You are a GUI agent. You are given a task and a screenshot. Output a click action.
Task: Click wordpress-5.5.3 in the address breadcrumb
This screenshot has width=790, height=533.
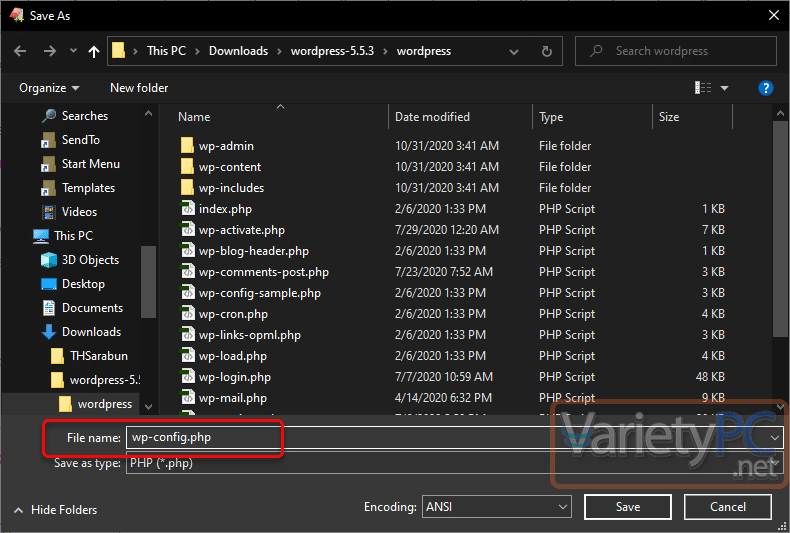pos(333,51)
